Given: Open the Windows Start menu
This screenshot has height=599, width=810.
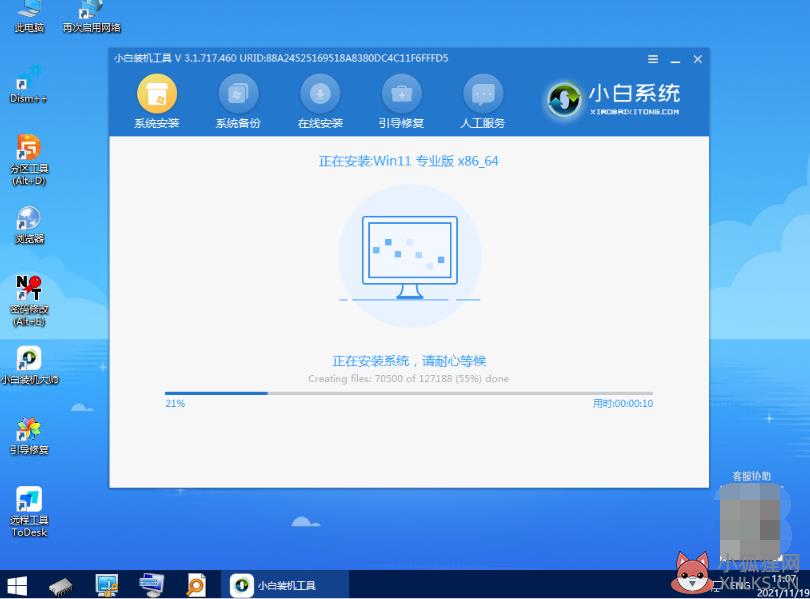Looking at the screenshot, I should pyautogui.click(x=17, y=586).
